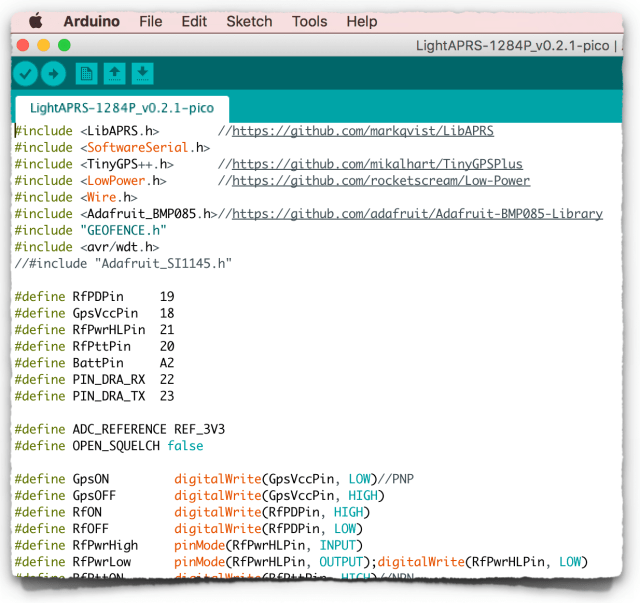
Task: Click the green zoom window button
Action: pos(65,45)
